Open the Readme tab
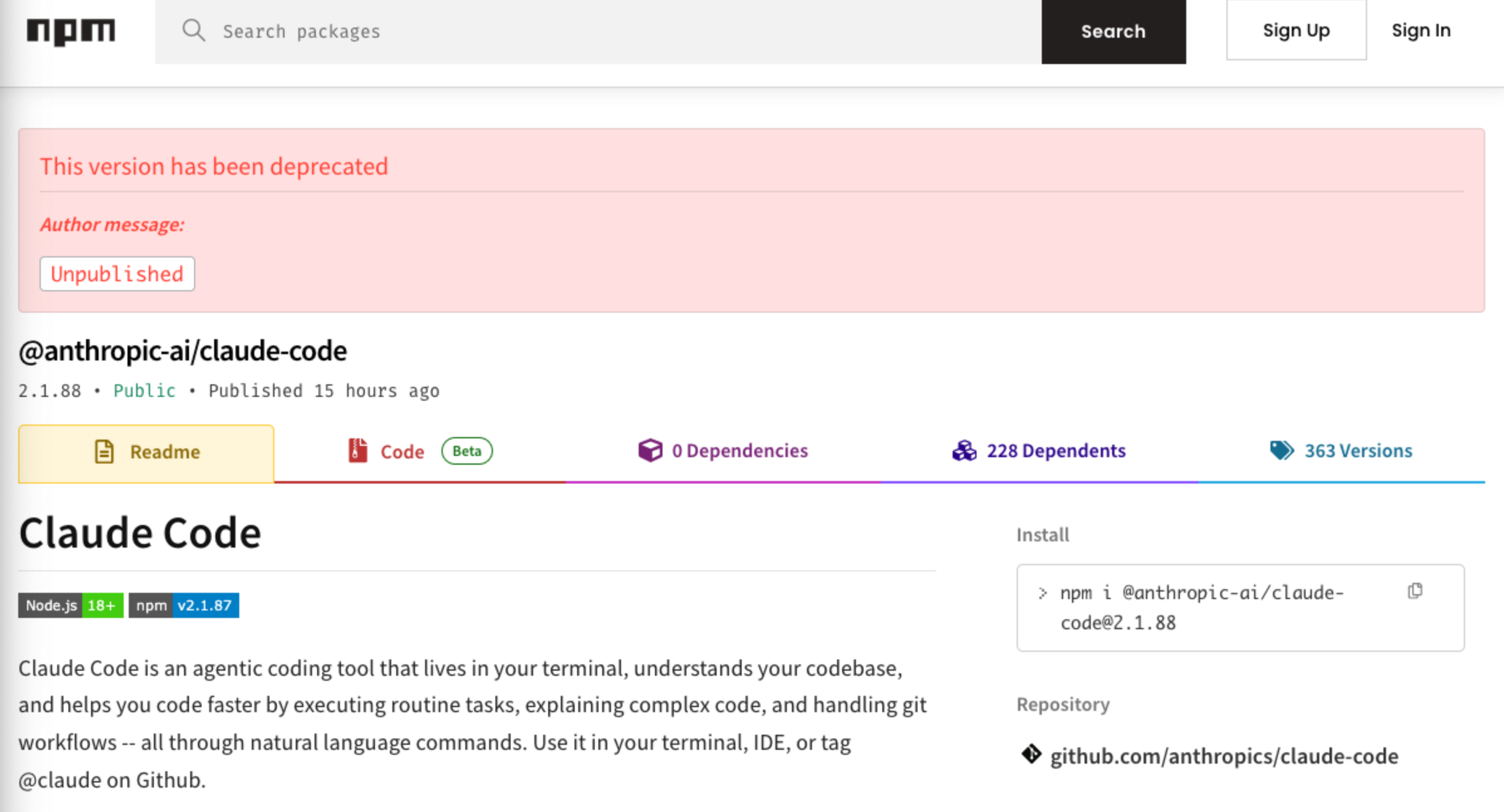The image size is (1504, 812). tap(165, 452)
